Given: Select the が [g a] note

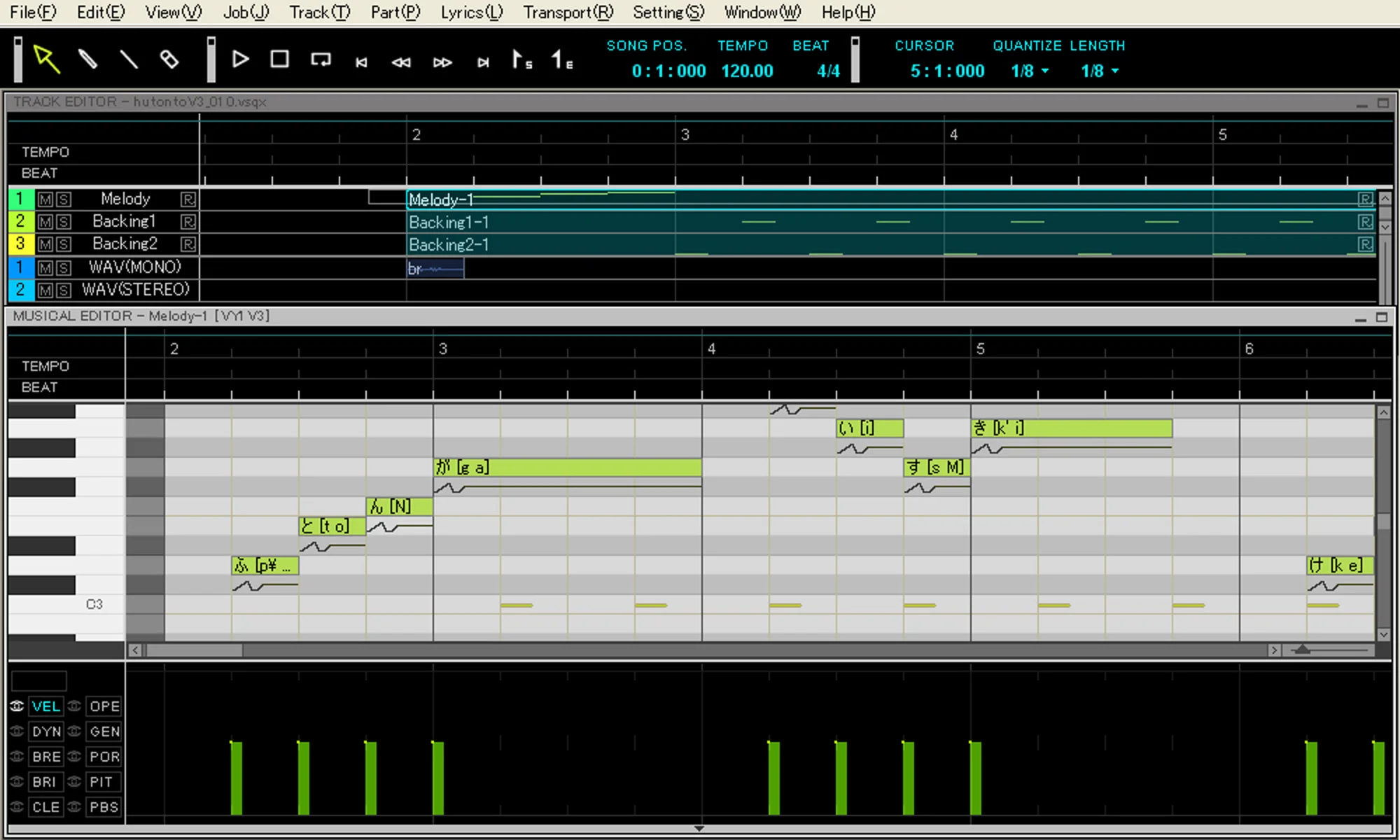Looking at the screenshot, I should pos(567,467).
